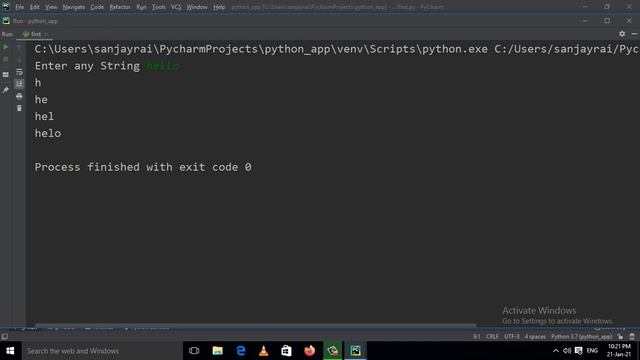Viewport: 640px width, 360px height.
Task: Click the output line 'hel'
Action: pos(44,116)
